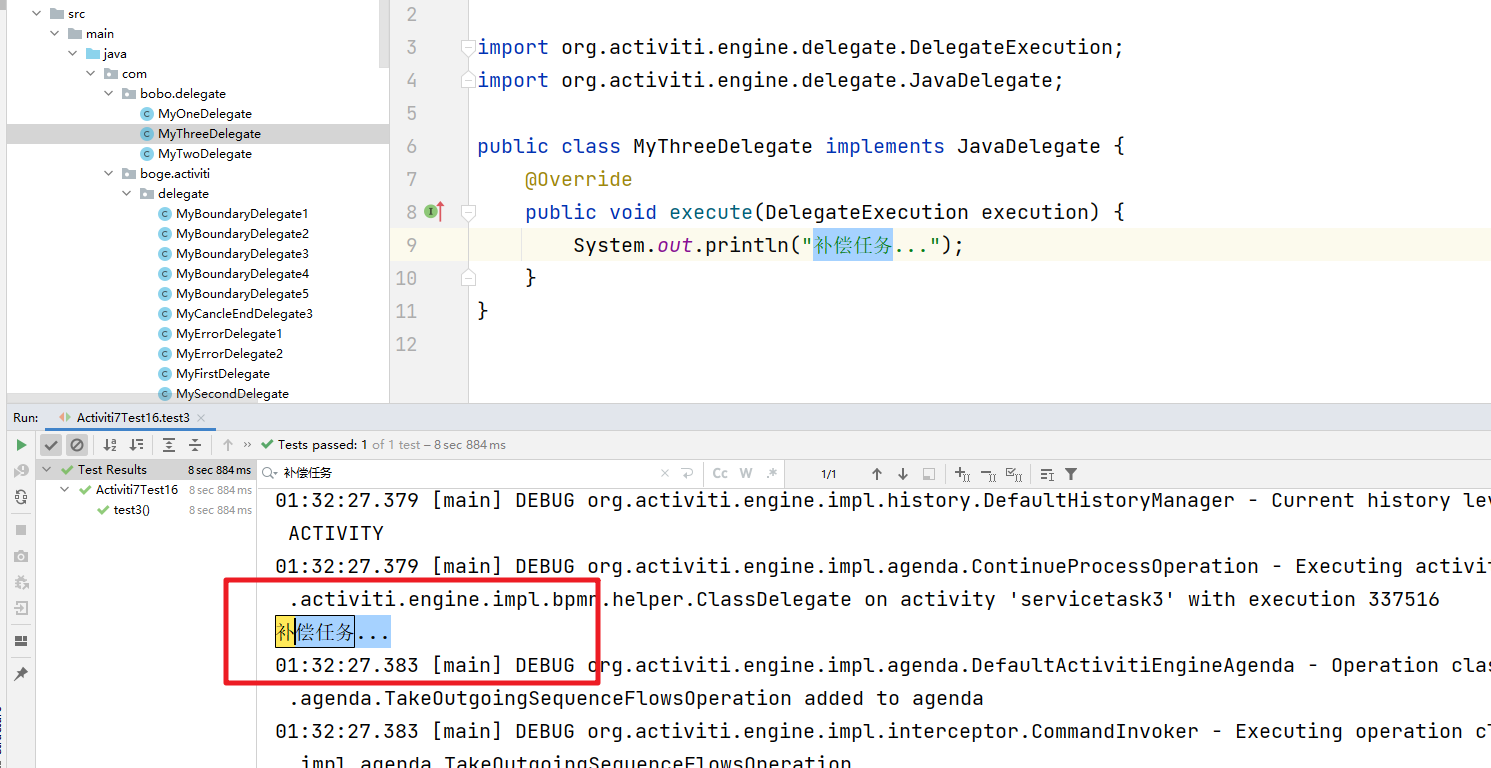Screen dimensions: 1491x768
Task: Expand all test result nodes
Action: (x=169, y=445)
